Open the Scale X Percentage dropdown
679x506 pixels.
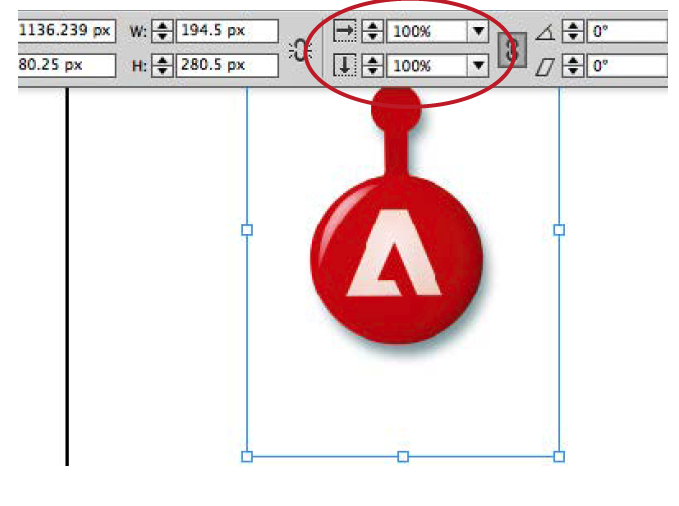pos(478,31)
